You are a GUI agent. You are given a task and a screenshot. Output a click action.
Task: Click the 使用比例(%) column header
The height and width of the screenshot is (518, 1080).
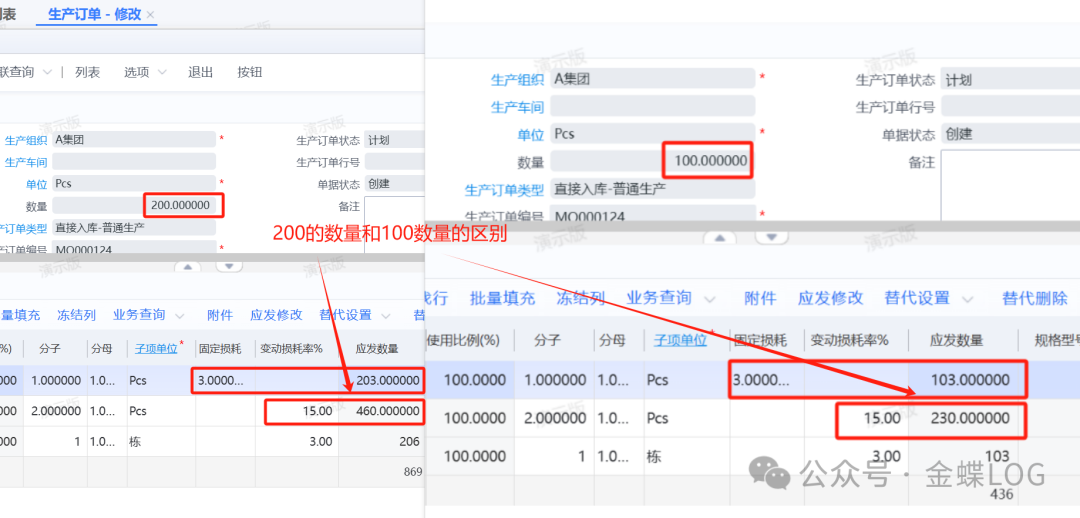pyautogui.click(x=462, y=340)
